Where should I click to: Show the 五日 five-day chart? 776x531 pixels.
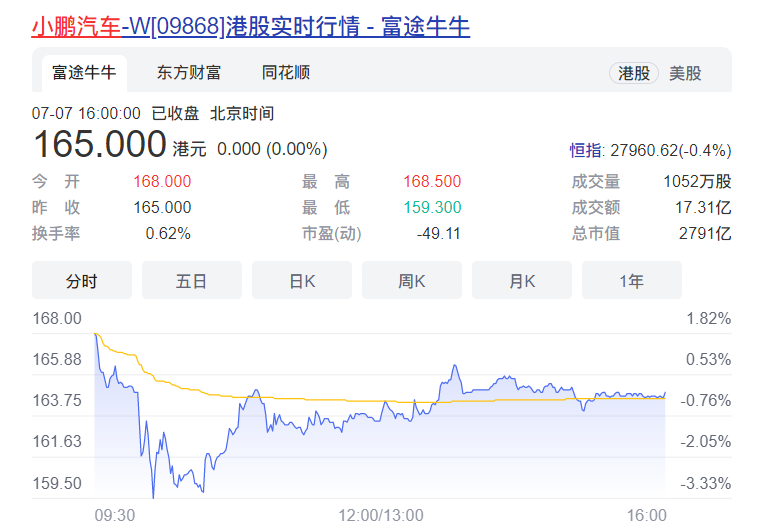(x=192, y=281)
